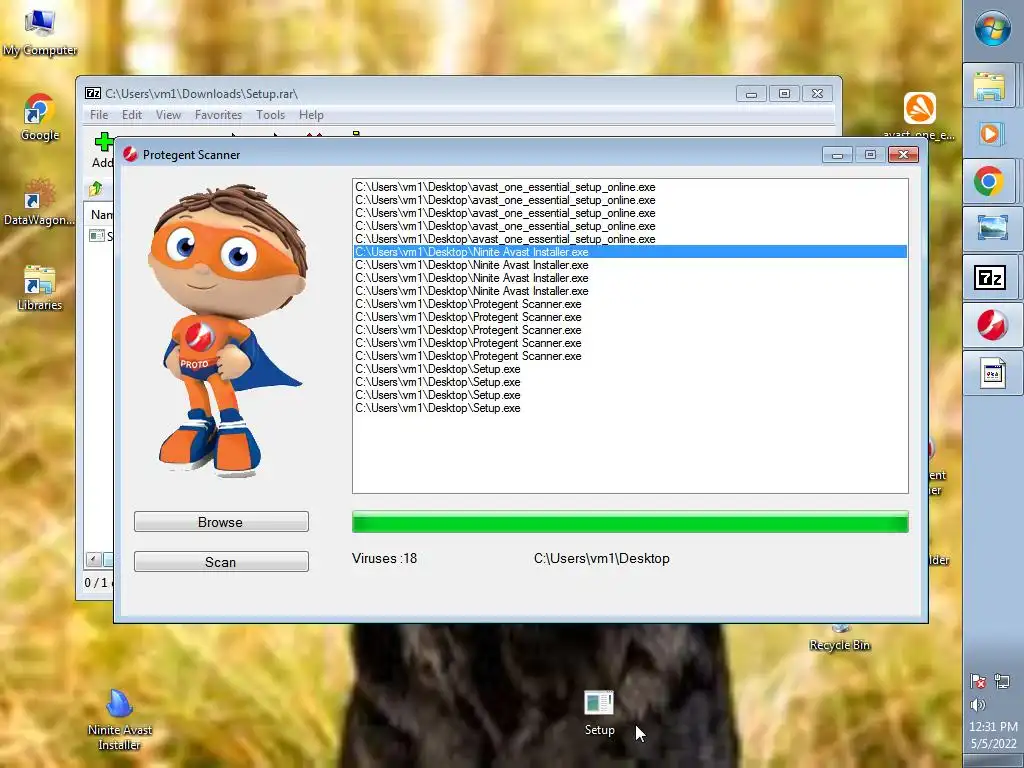
Task: Launch the media player taskbar icon
Action: (989, 134)
